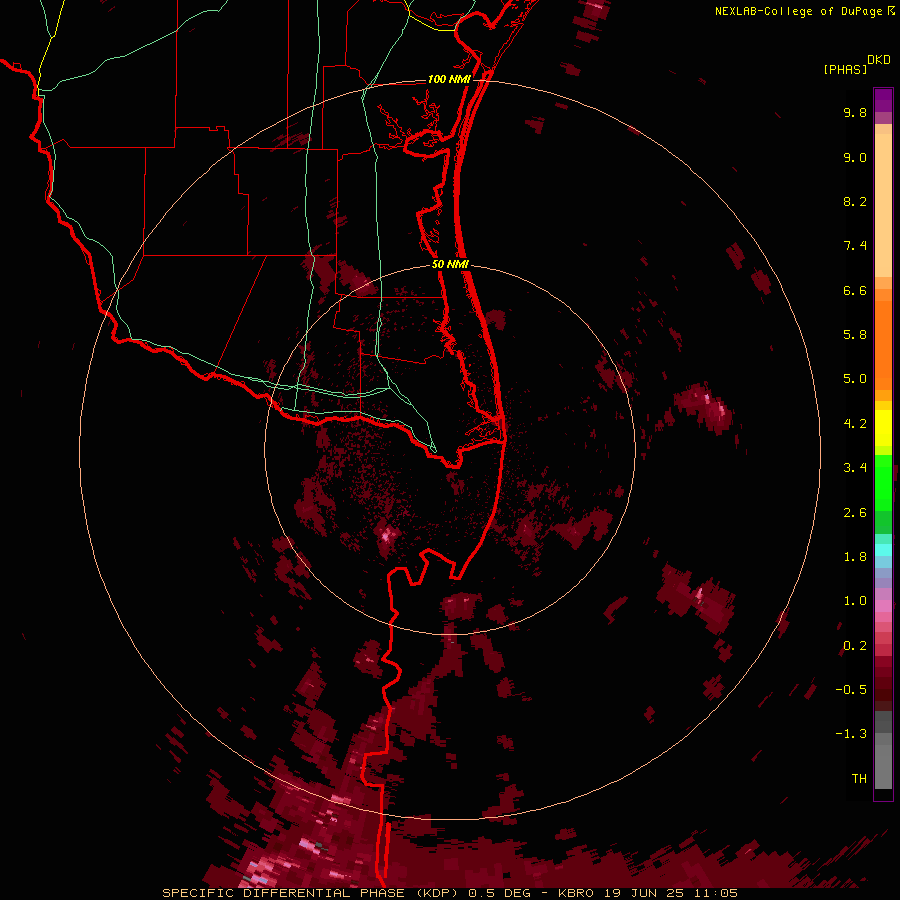
Task: Click the KBRO station identifier in the caption
Action: 578,893
